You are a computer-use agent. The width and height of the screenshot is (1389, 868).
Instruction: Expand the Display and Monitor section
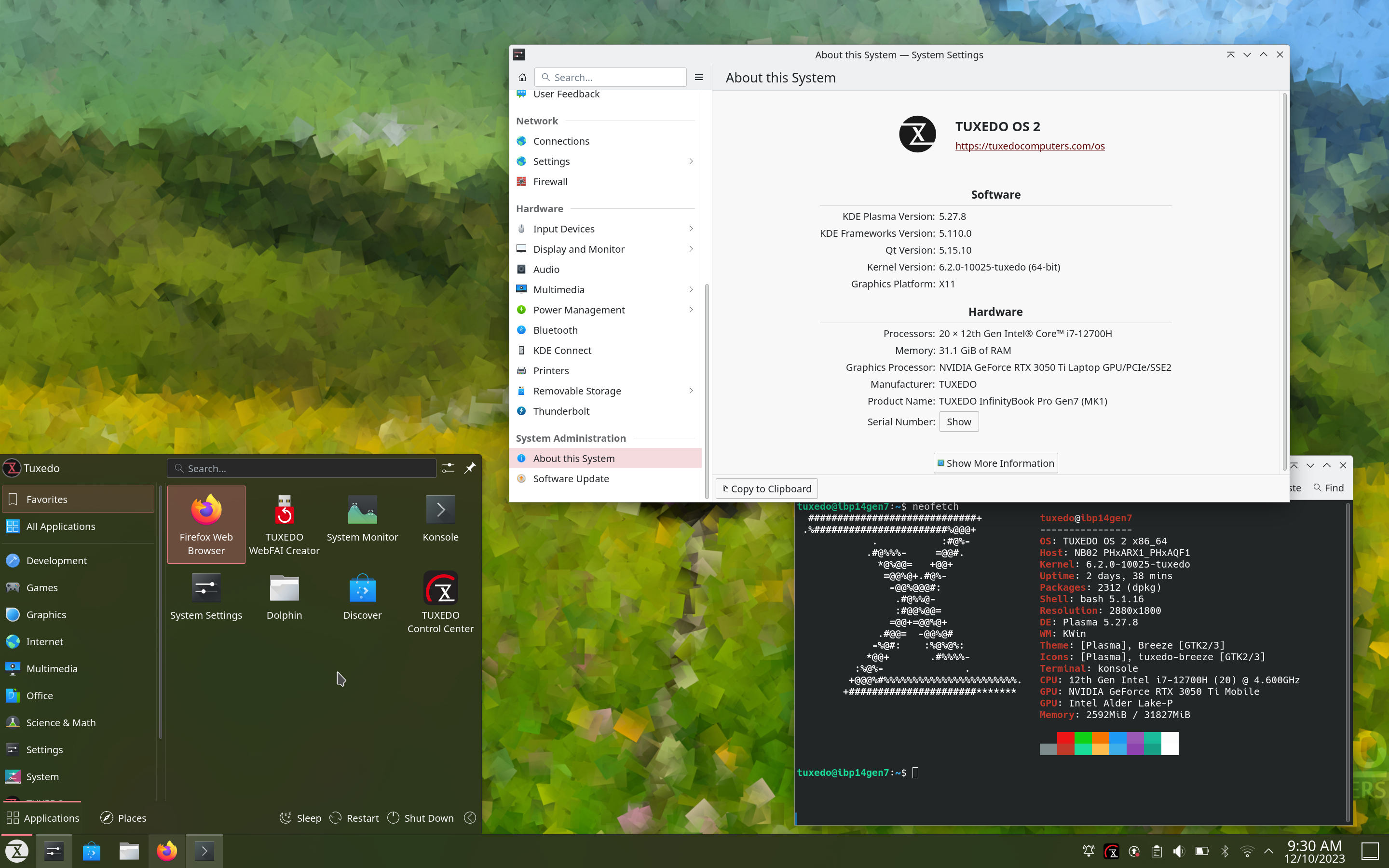pos(578,248)
